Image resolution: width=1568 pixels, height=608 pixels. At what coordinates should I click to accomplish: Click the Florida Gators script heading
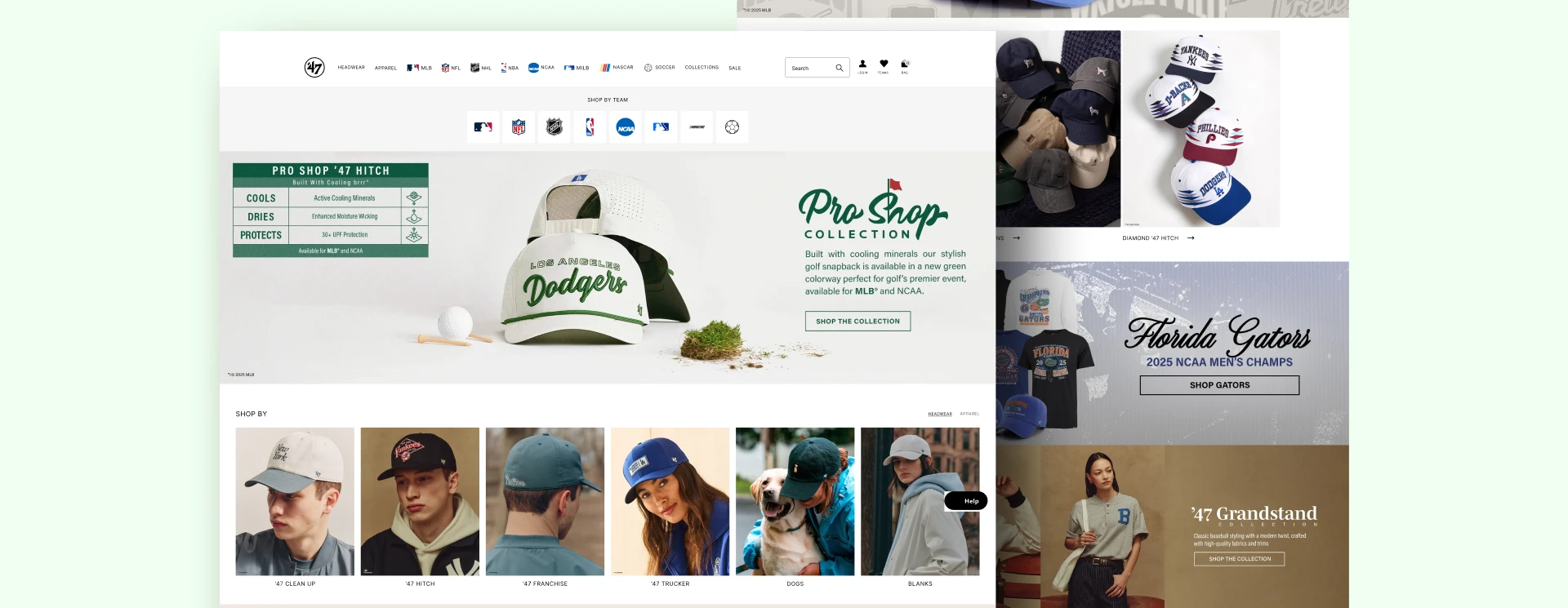1218,335
